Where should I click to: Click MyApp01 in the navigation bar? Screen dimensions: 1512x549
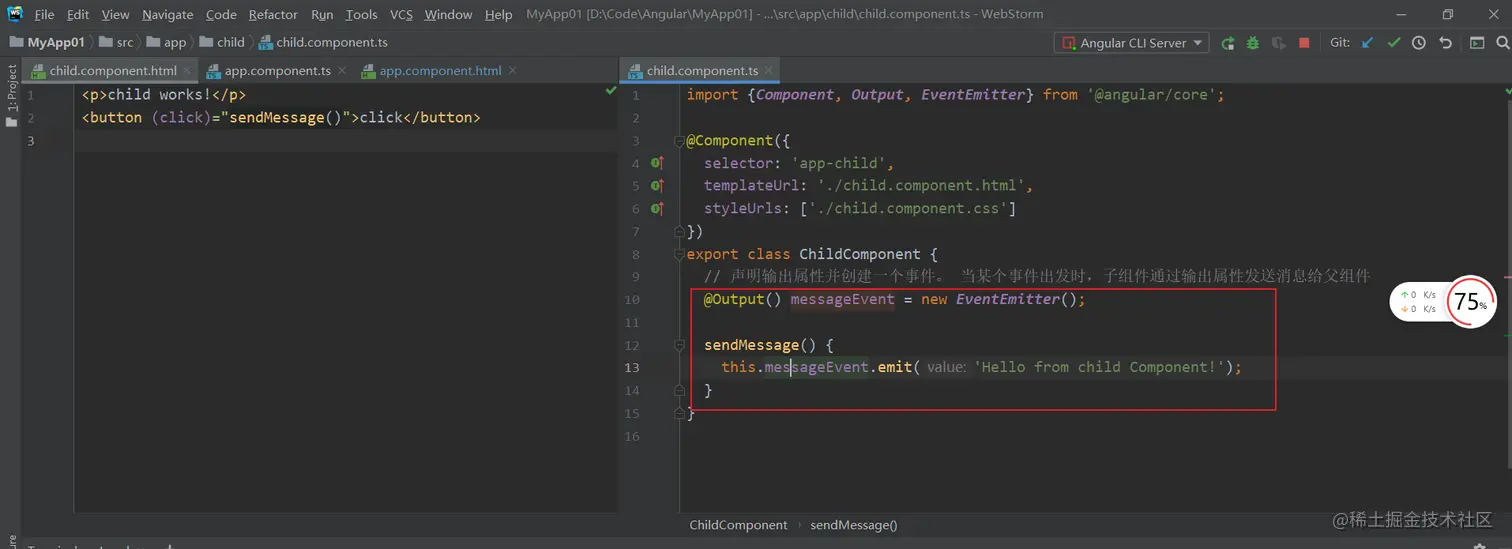(x=47, y=43)
